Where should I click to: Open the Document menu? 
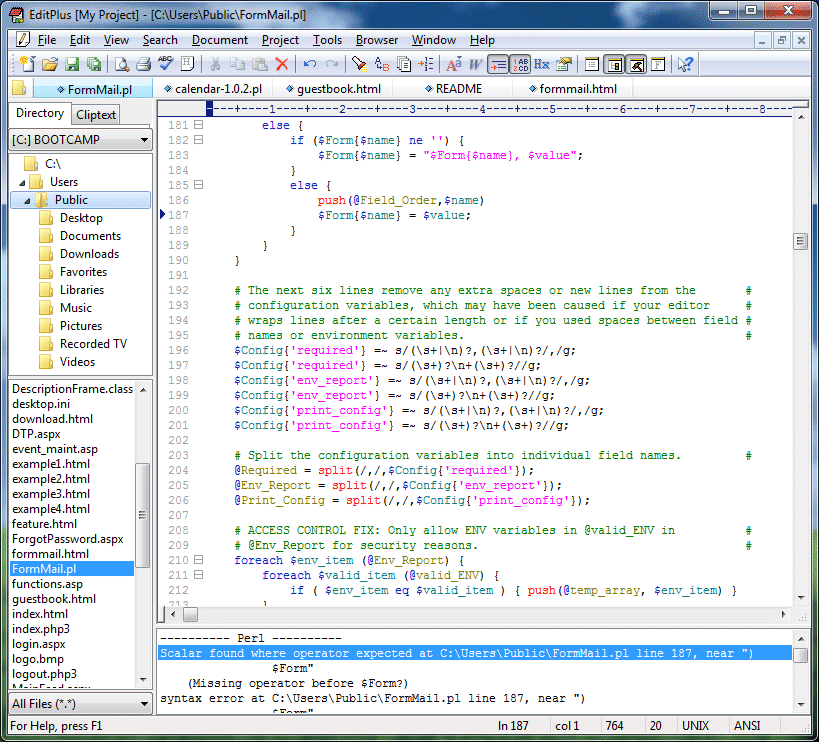(x=219, y=40)
